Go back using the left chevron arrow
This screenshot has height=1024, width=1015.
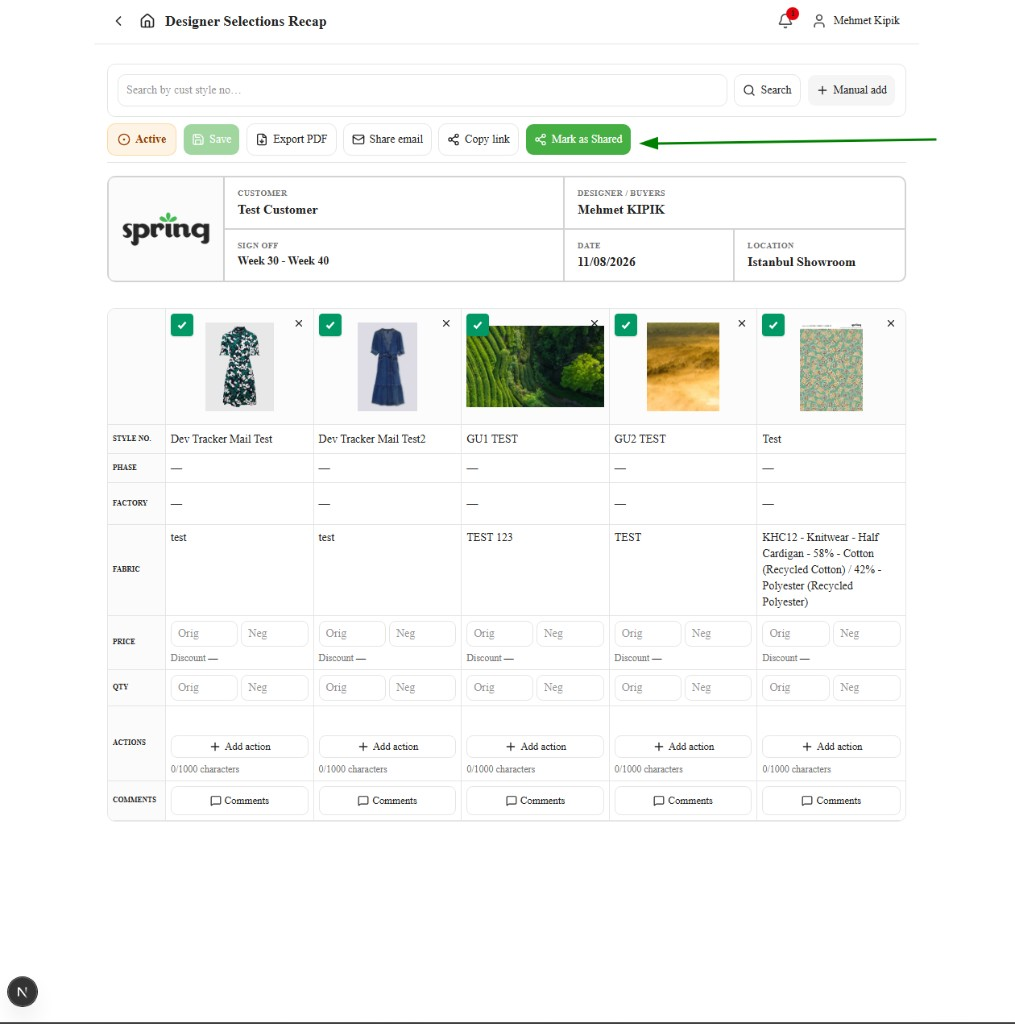coord(118,21)
